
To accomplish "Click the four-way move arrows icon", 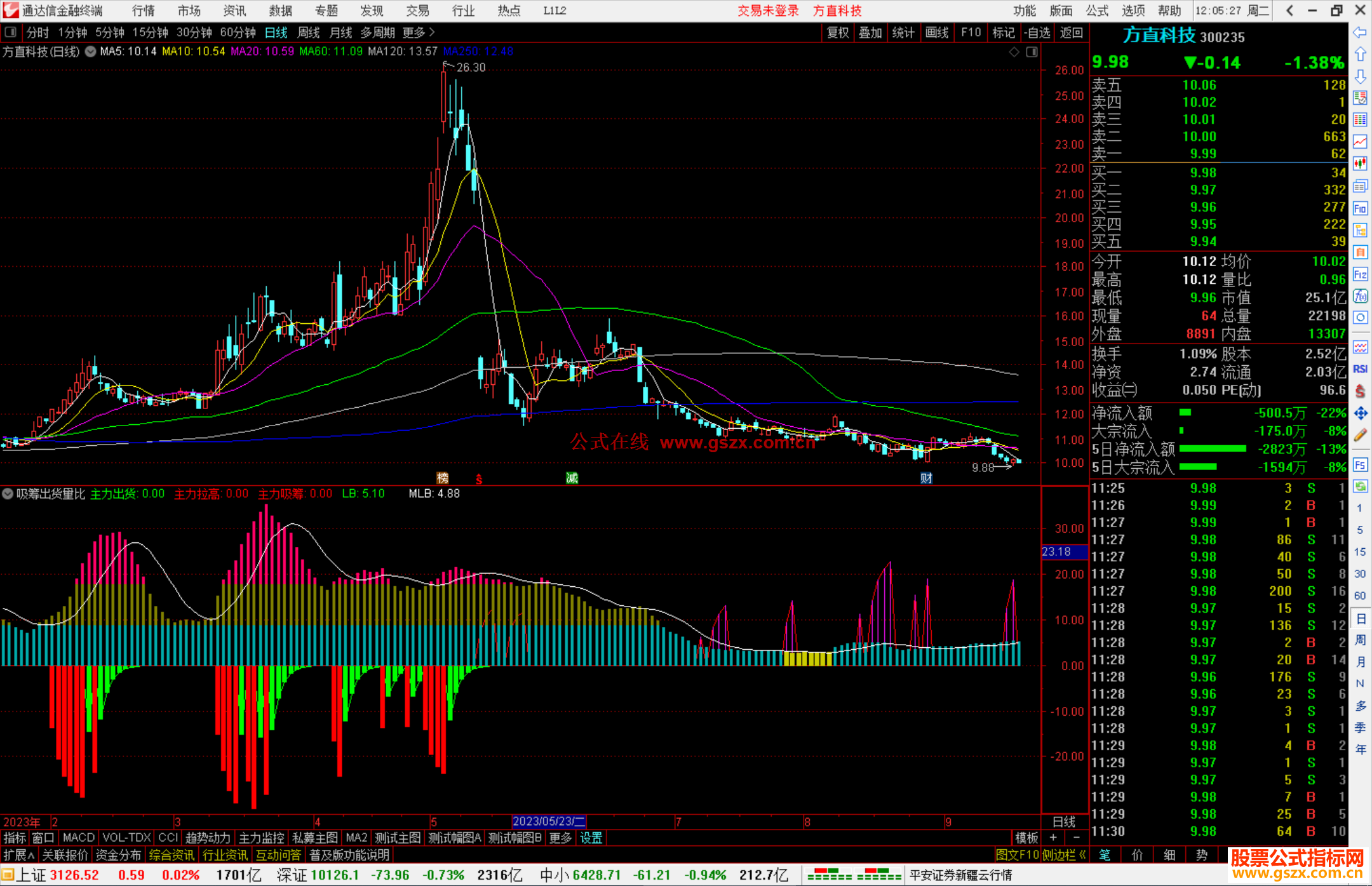I will tap(1360, 413).
